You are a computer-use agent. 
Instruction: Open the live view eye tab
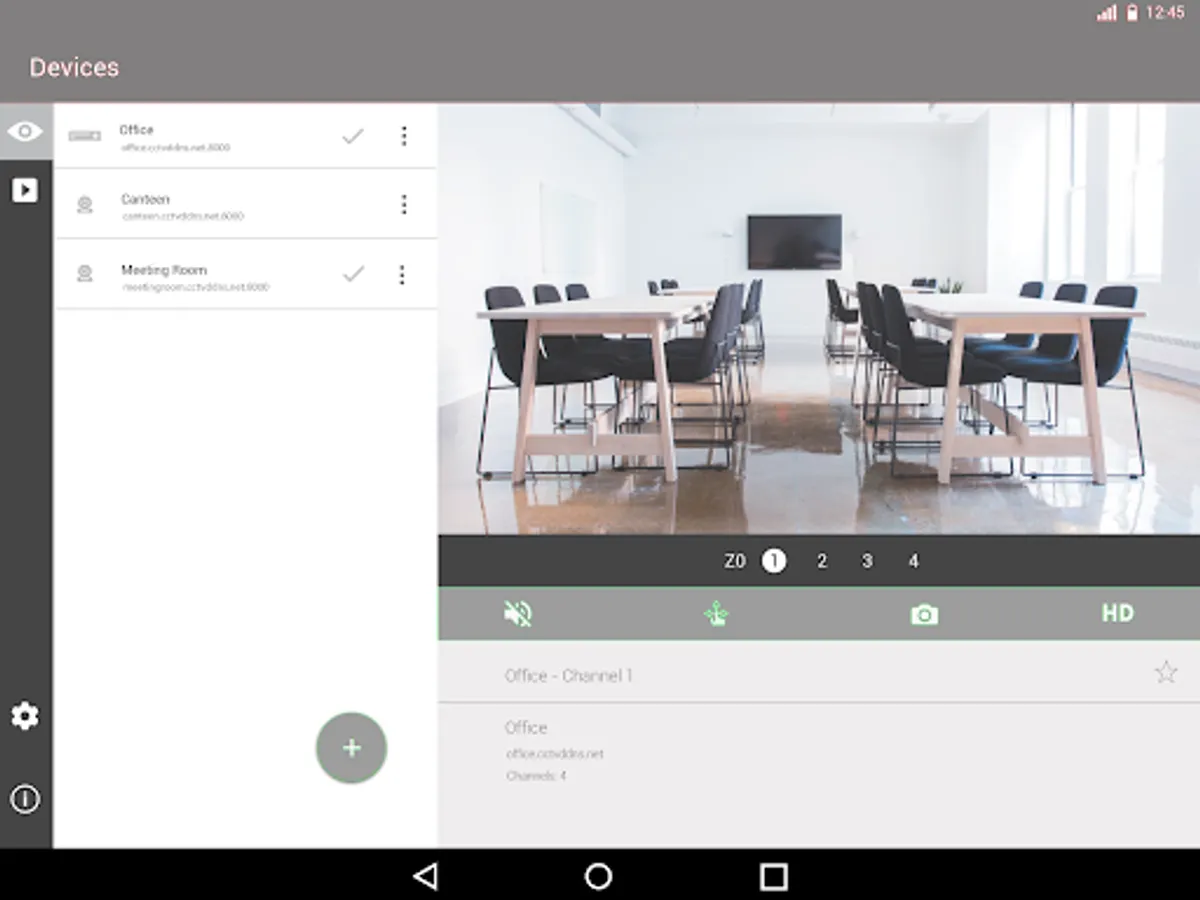pyautogui.click(x=25, y=131)
